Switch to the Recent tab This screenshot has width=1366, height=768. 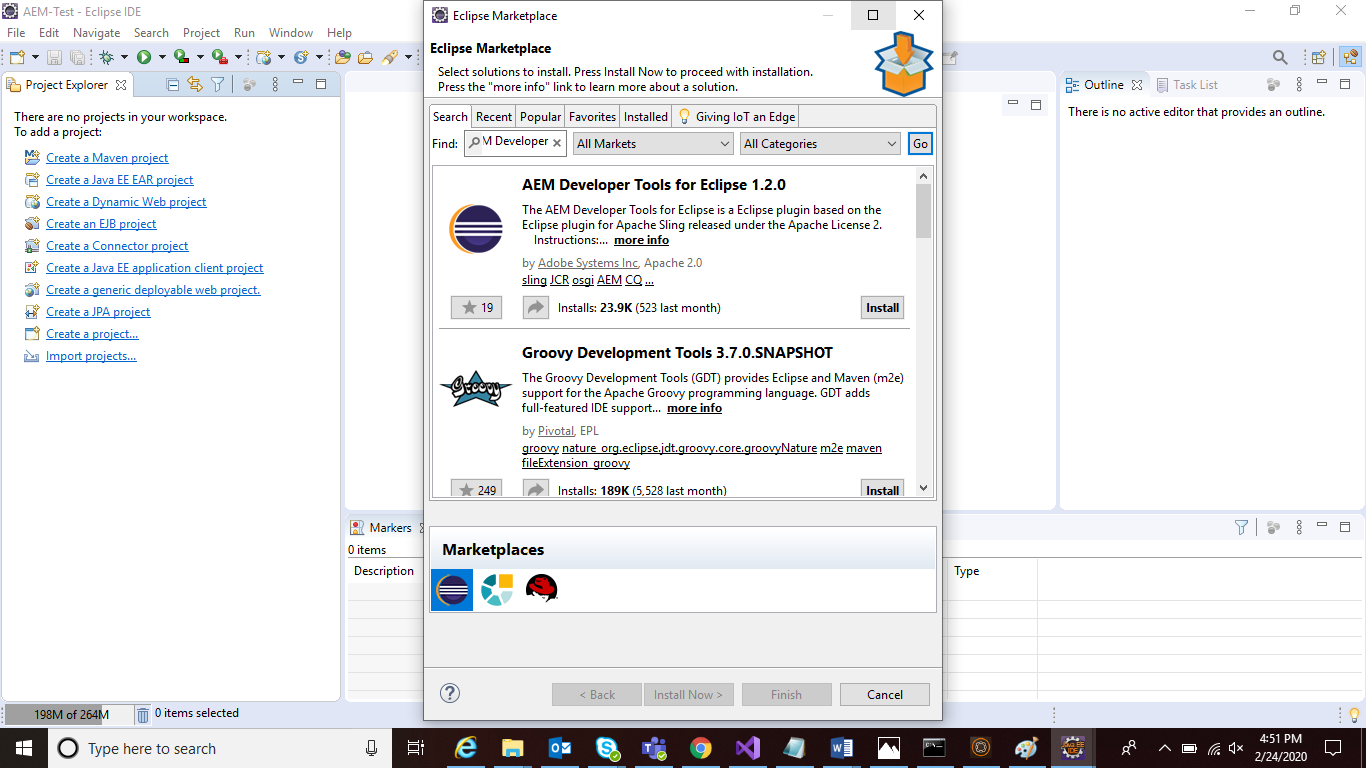494,116
